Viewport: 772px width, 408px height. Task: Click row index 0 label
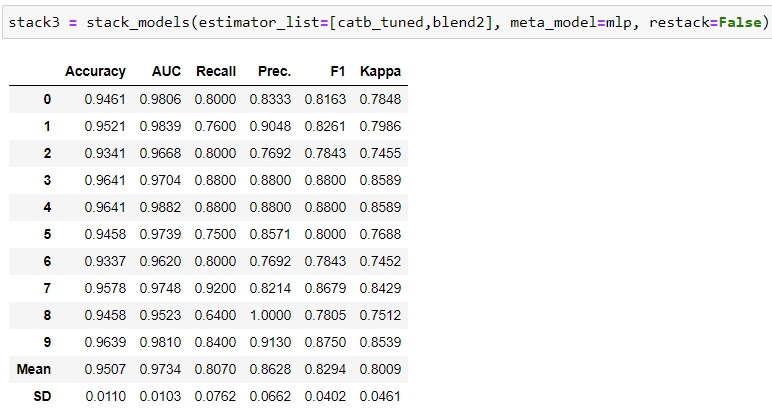click(x=47, y=99)
